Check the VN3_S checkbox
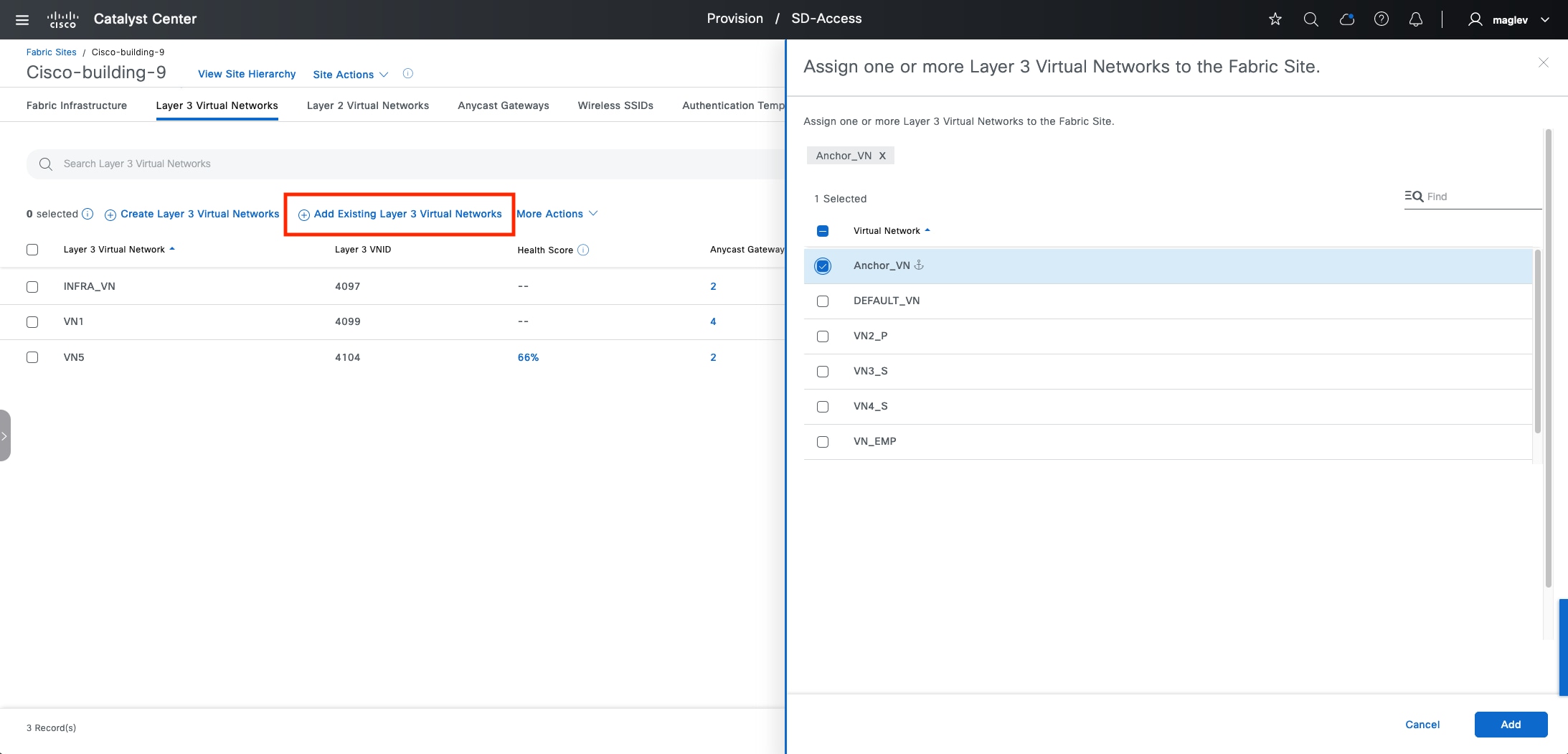Image resolution: width=1568 pixels, height=754 pixels. (x=823, y=372)
